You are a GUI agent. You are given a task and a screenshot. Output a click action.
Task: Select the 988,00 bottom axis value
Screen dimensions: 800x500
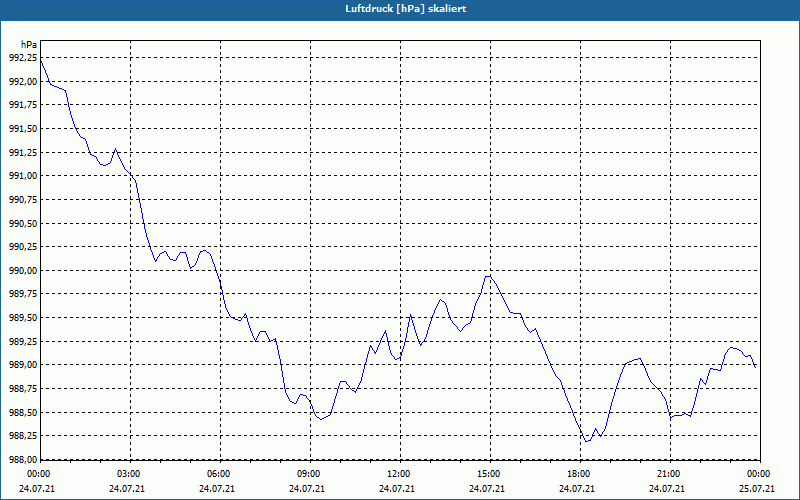click(23, 459)
